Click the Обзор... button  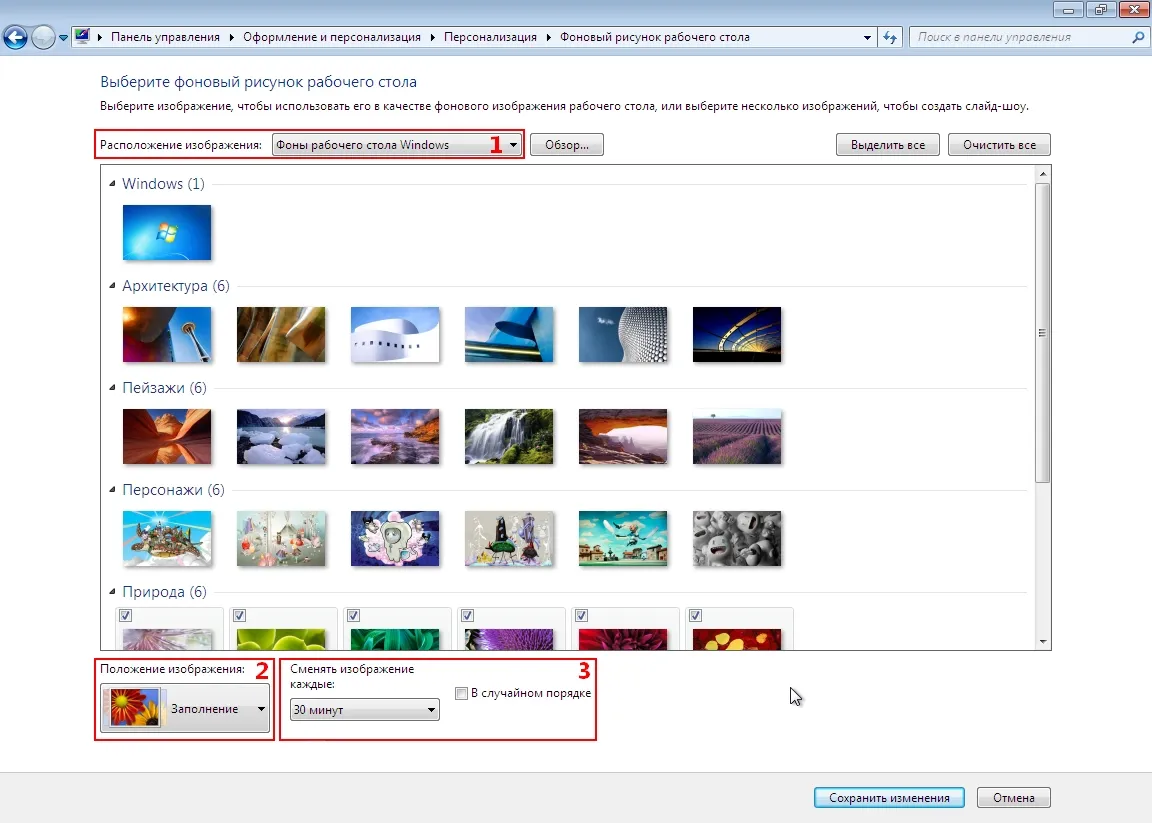pyautogui.click(x=566, y=145)
